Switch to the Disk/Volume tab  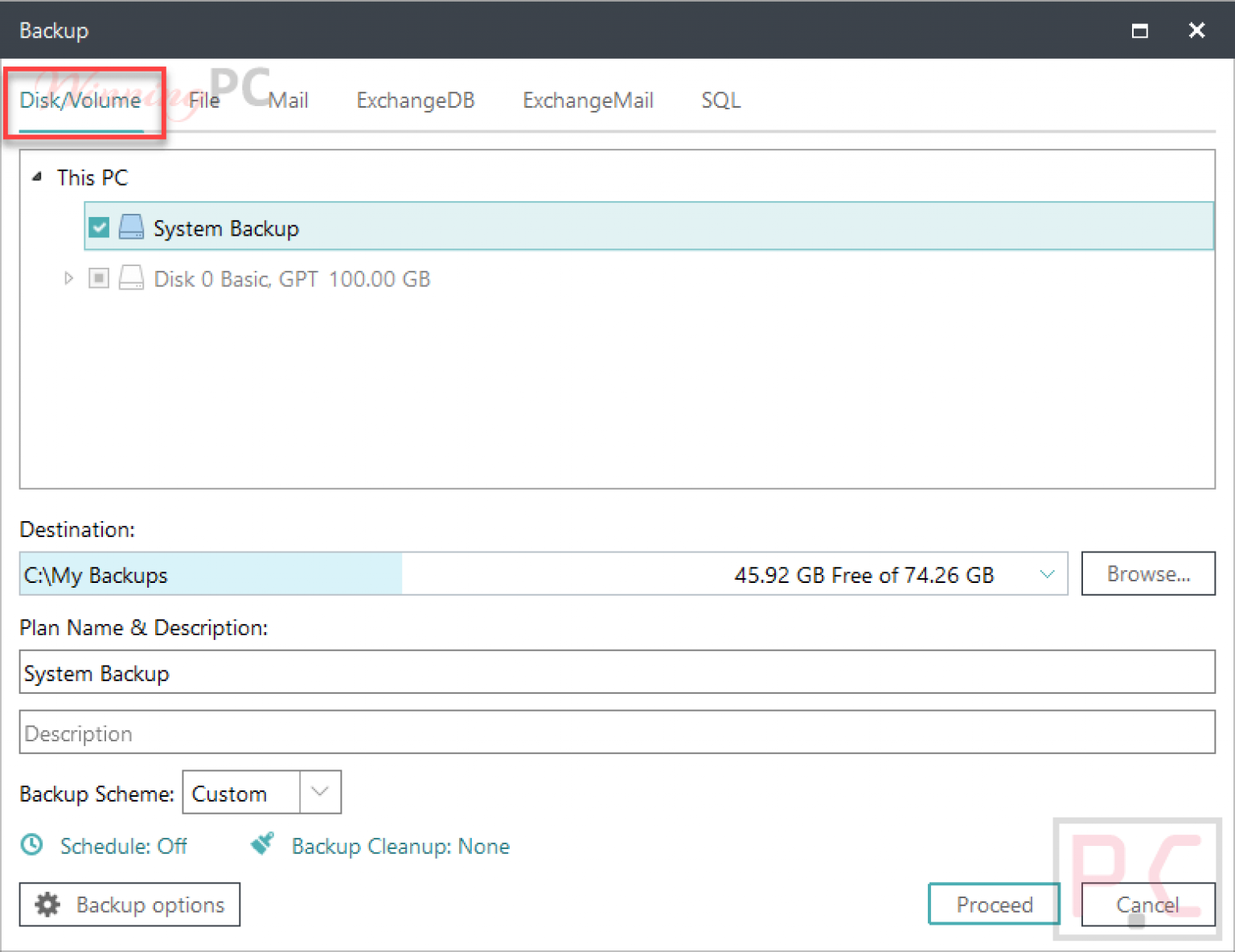coord(80,101)
